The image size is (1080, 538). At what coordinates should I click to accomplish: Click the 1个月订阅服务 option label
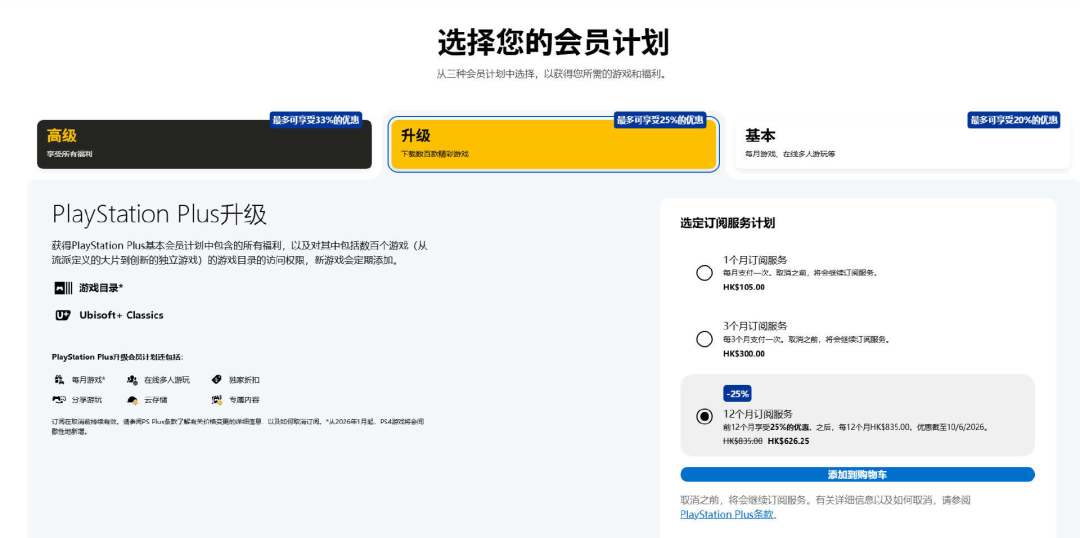coord(755,260)
